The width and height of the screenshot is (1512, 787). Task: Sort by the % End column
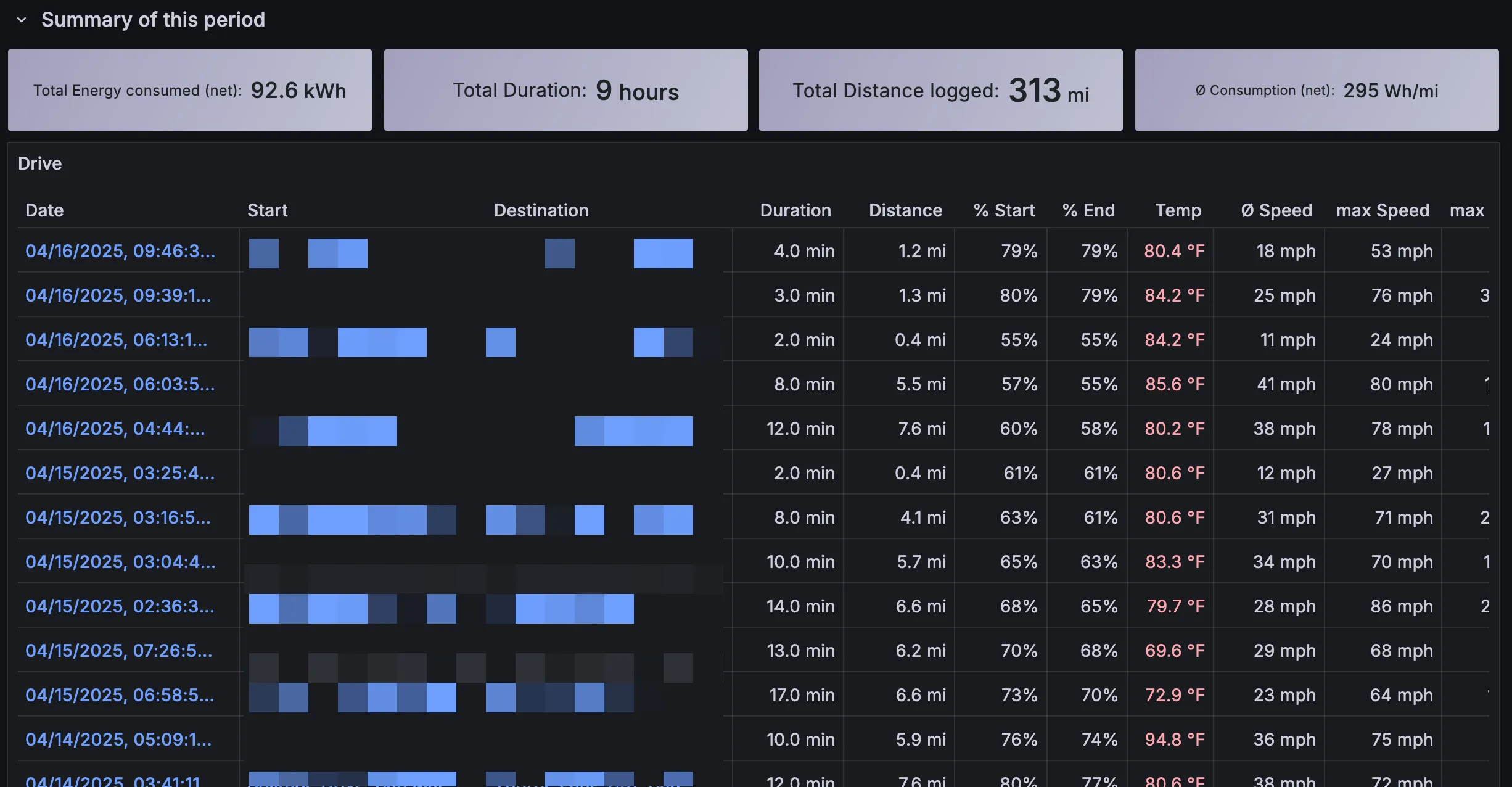click(1088, 210)
